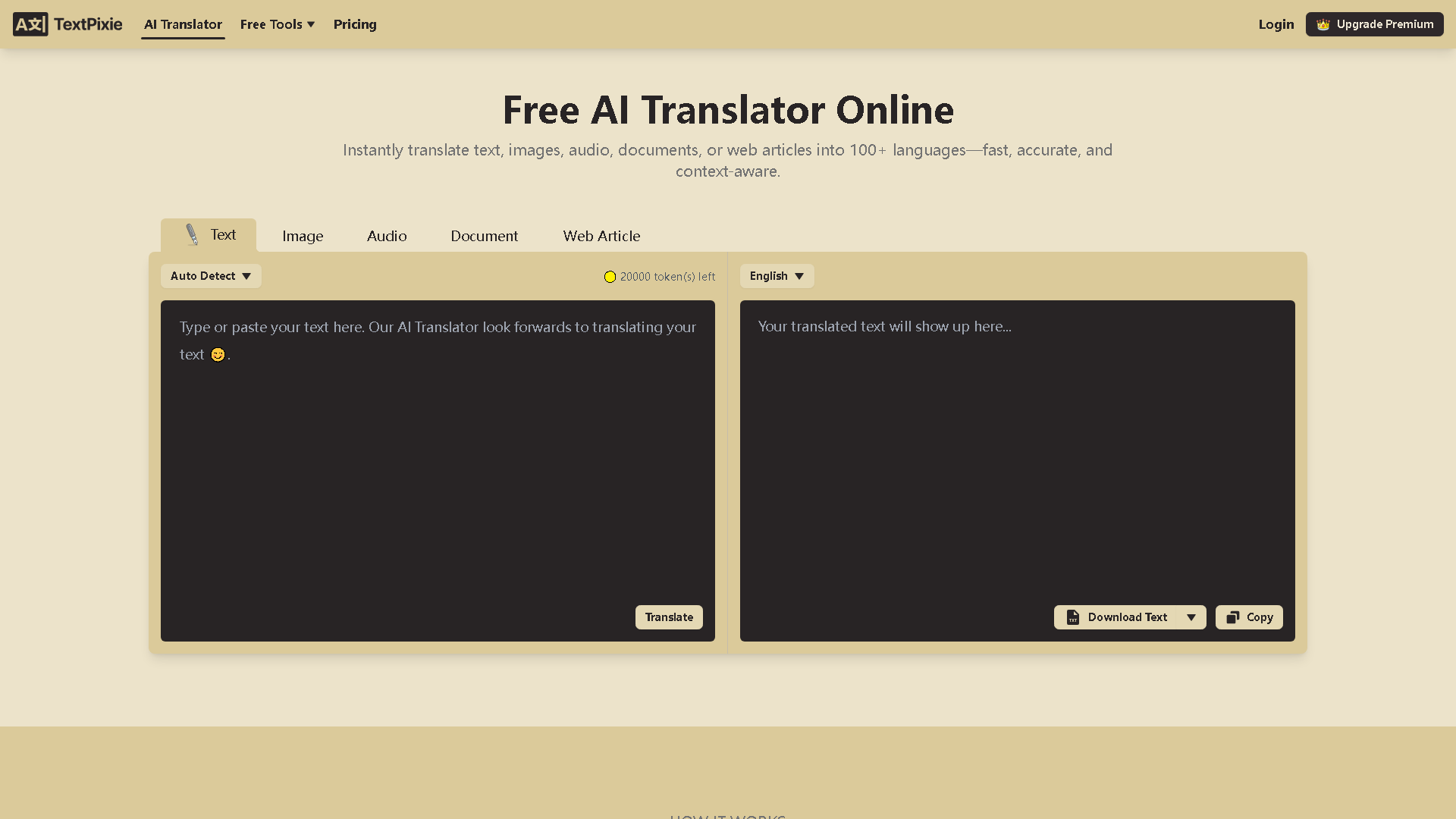
Task: Switch to the Audio translation tab
Action: coord(387,236)
